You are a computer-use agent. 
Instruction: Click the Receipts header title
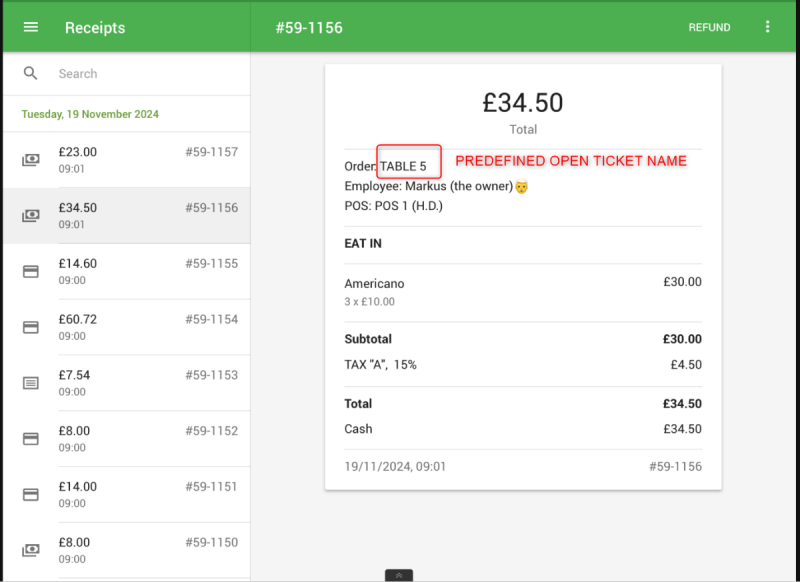click(x=95, y=28)
